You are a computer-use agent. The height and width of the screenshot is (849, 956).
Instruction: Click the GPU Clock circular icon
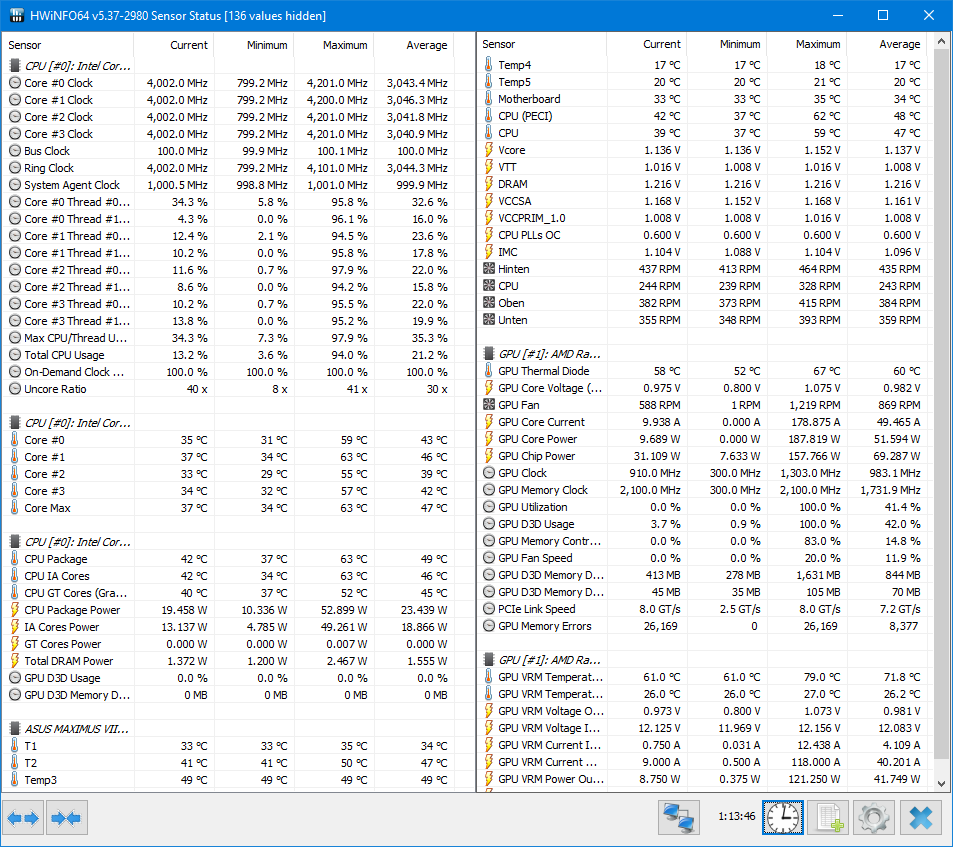click(x=489, y=474)
